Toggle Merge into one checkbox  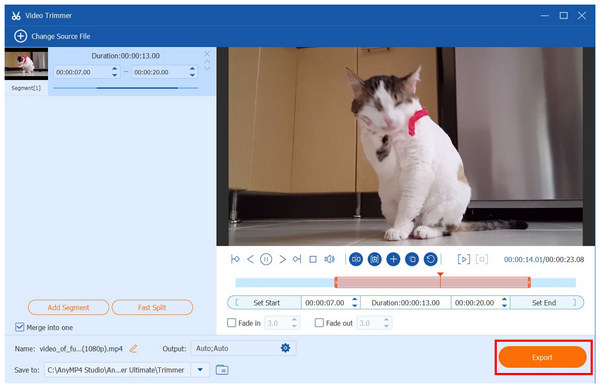tap(20, 327)
